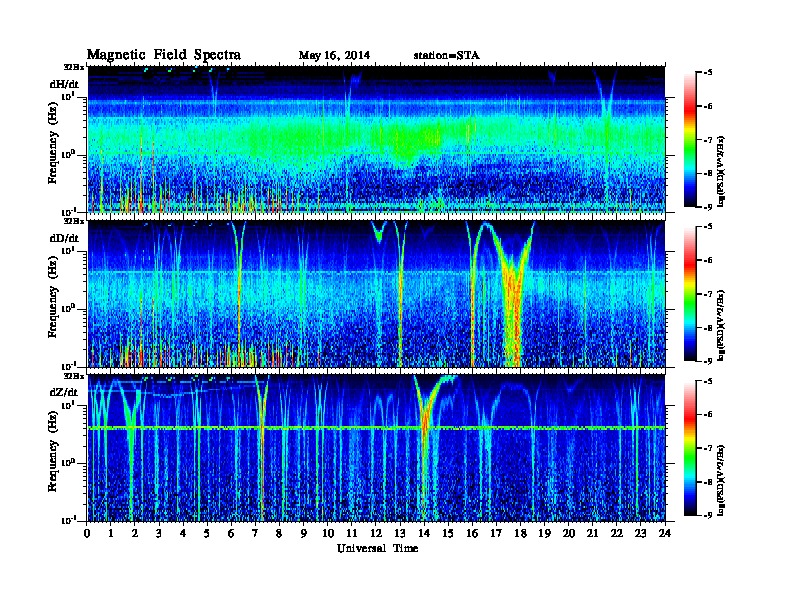The width and height of the screenshot is (792, 612).
Task: Click the "2" tick on the Universal Time axis
Action: 135,533
